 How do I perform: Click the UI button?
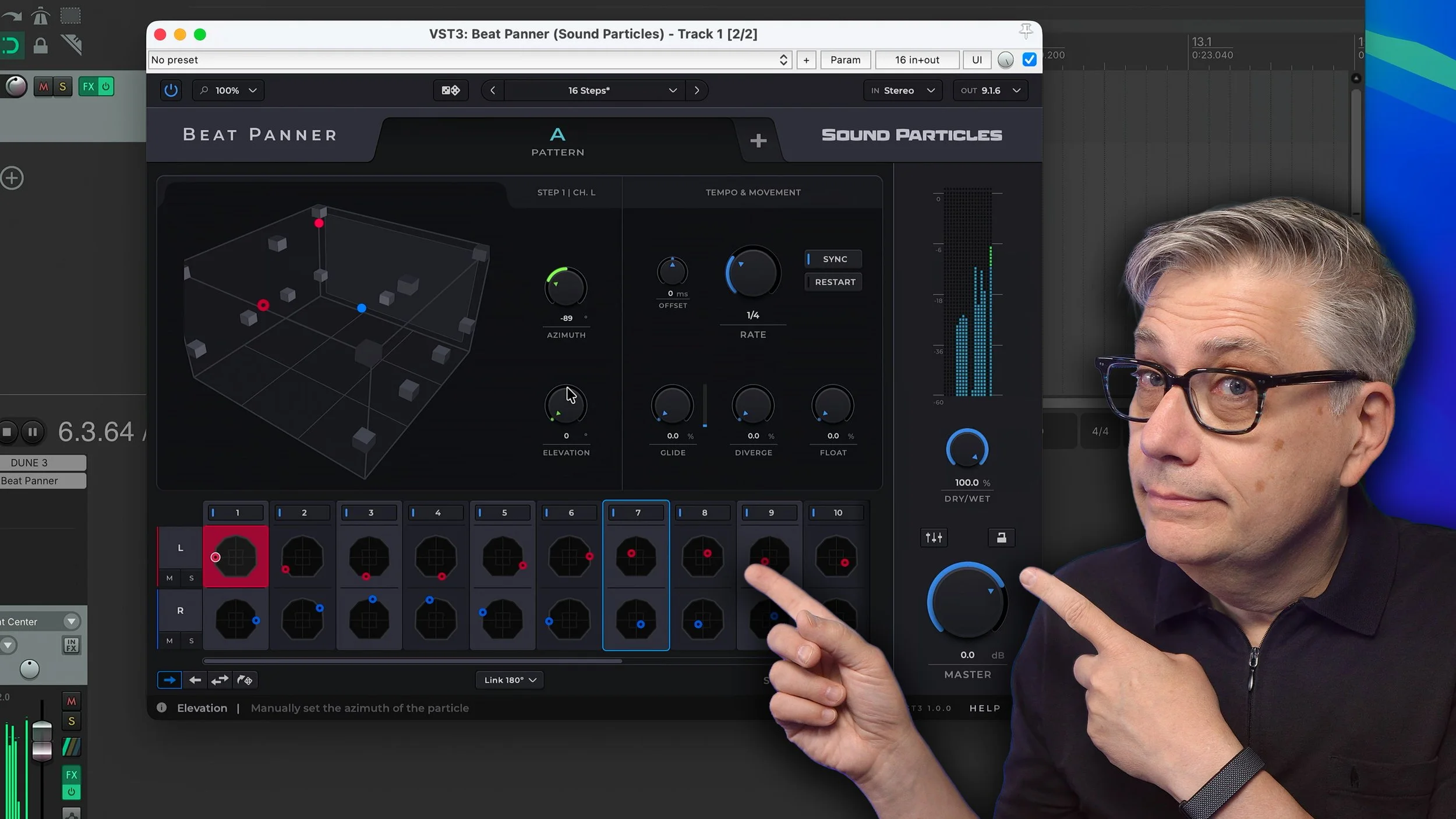pos(977,59)
